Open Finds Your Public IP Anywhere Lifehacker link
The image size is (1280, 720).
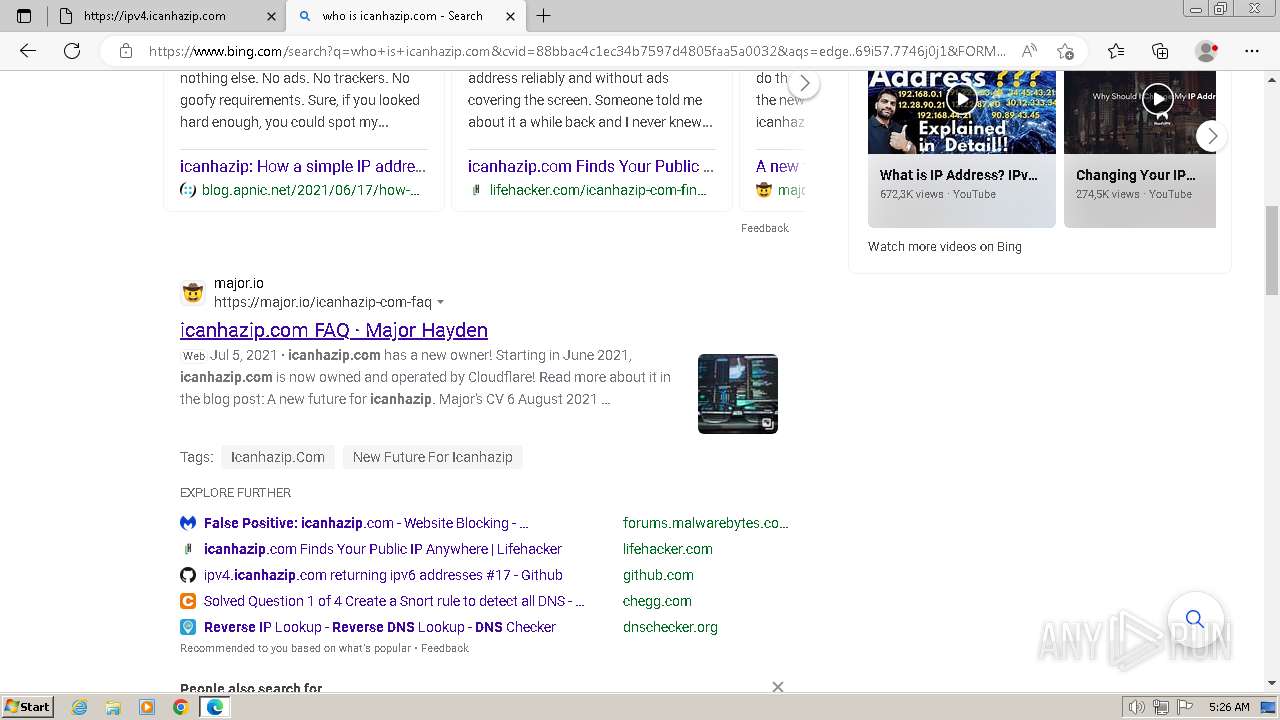coord(383,549)
